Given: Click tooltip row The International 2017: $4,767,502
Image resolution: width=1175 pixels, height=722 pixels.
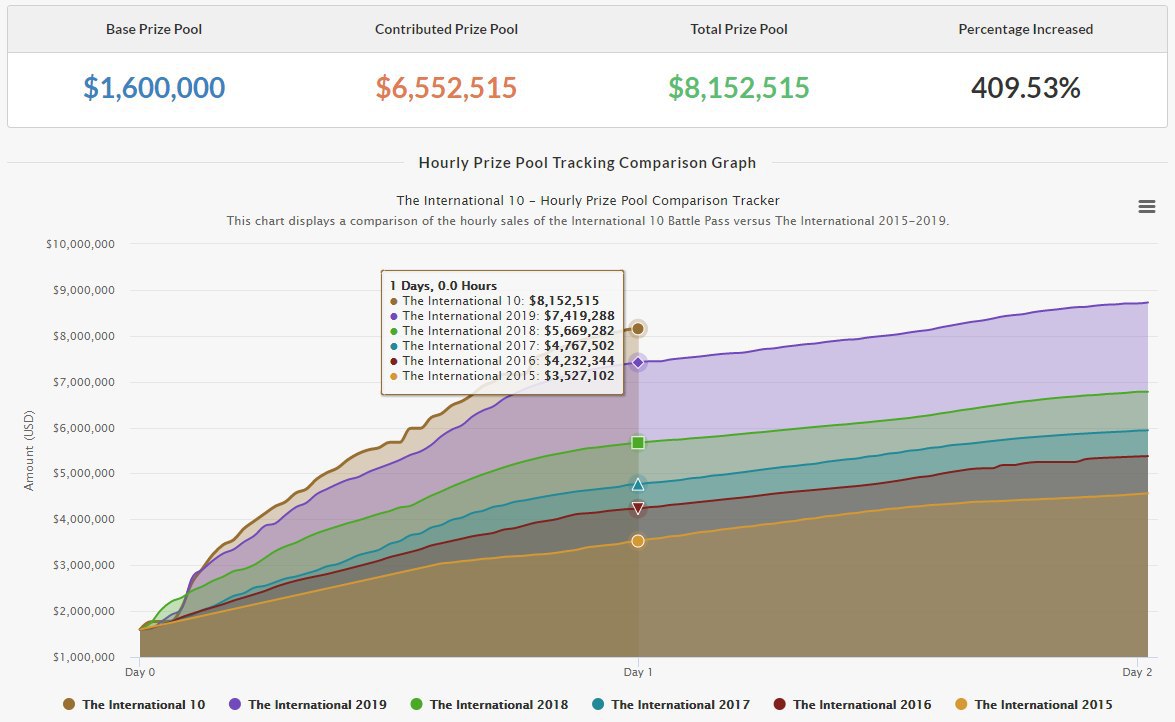Looking at the screenshot, I should point(502,346).
